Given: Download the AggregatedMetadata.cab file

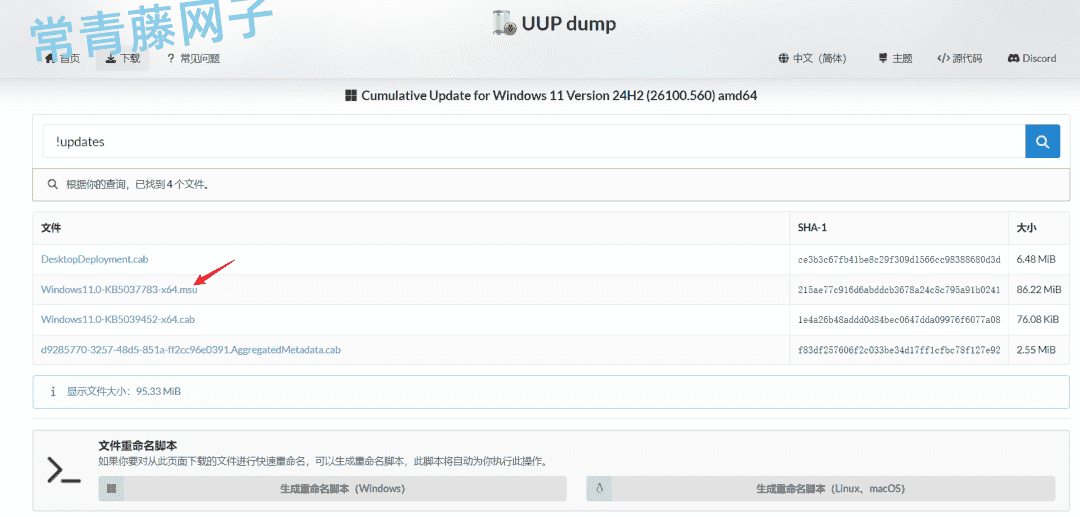Looking at the screenshot, I should point(191,350).
